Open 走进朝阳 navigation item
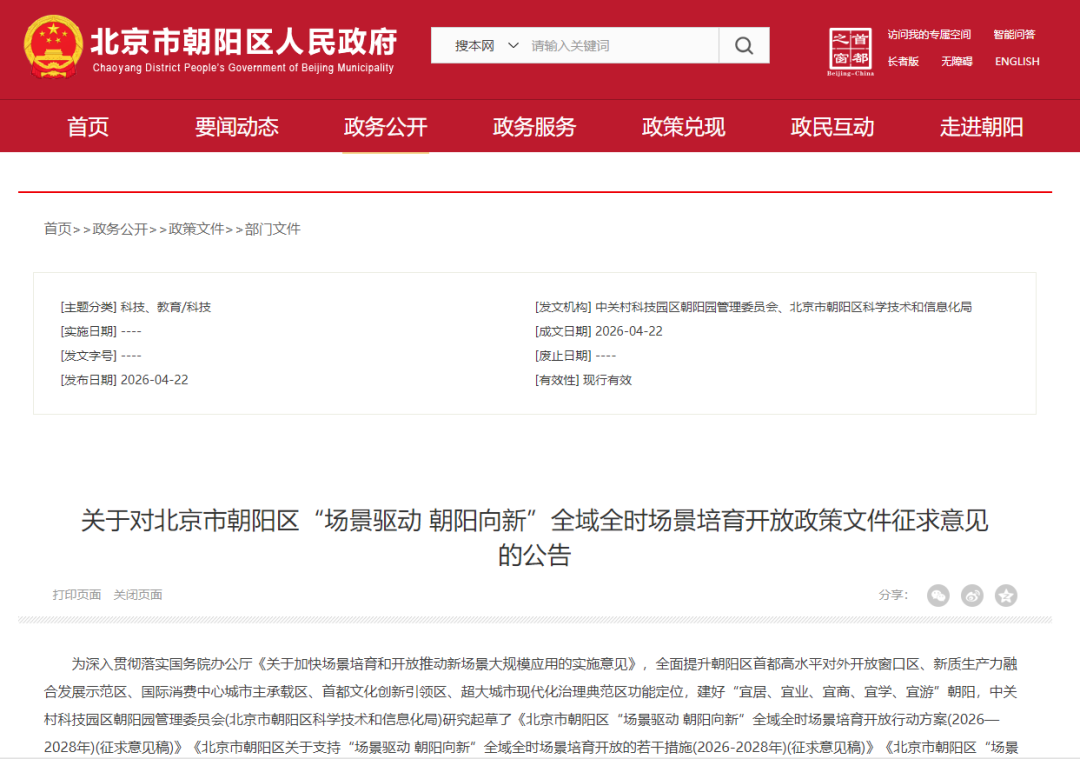 (x=981, y=127)
